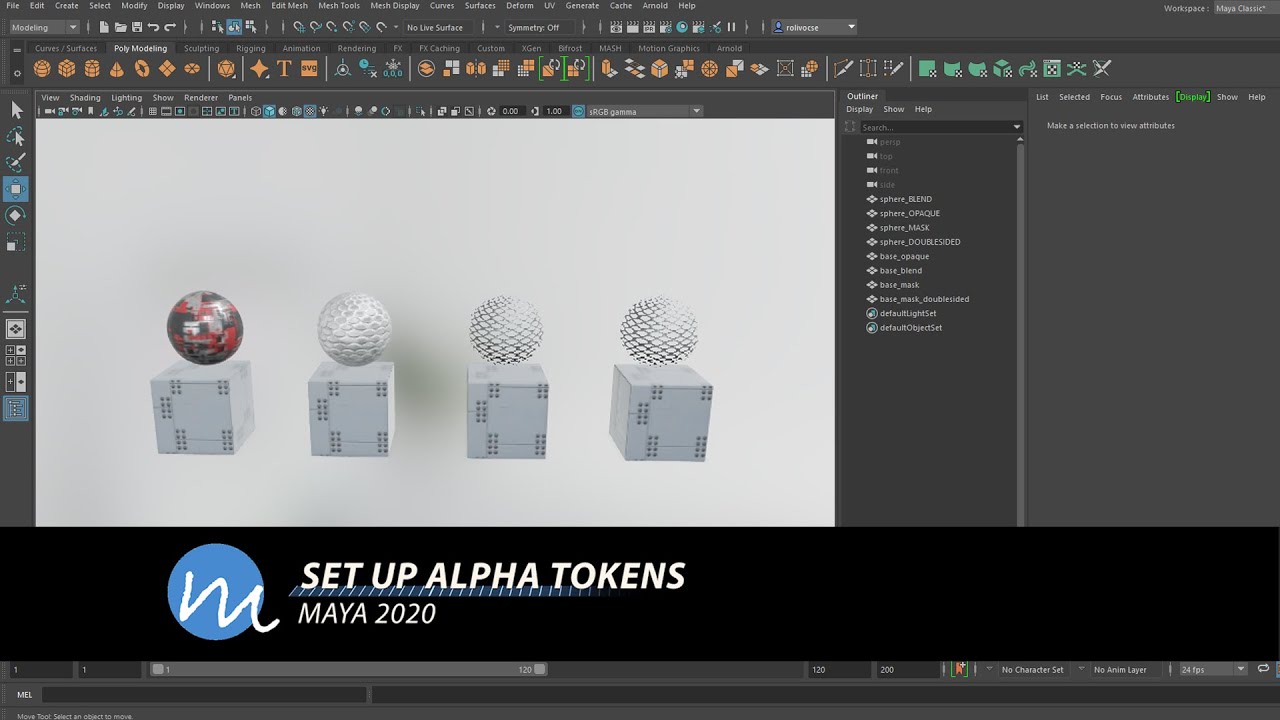Image resolution: width=1280 pixels, height=720 pixels.
Task: Activate the Paint Selection tool
Action: [16, 162]
